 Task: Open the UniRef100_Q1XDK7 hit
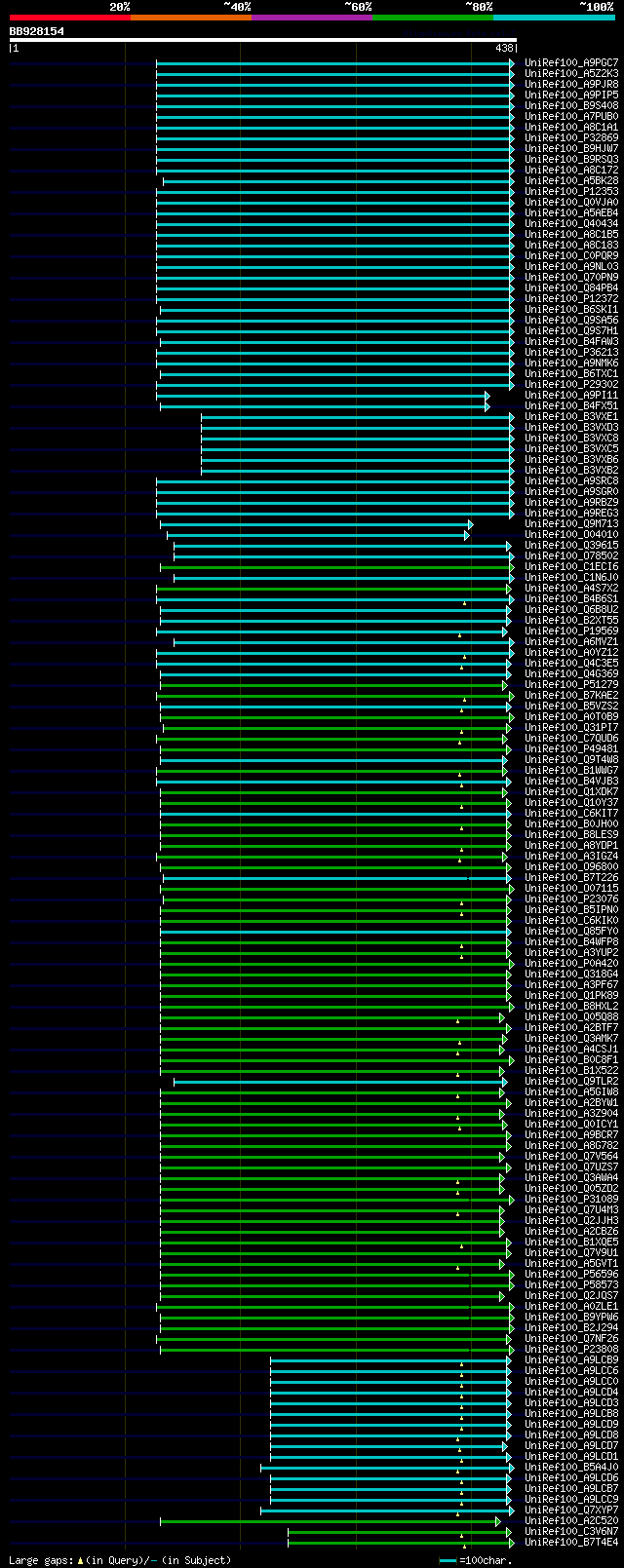point(571,792)
